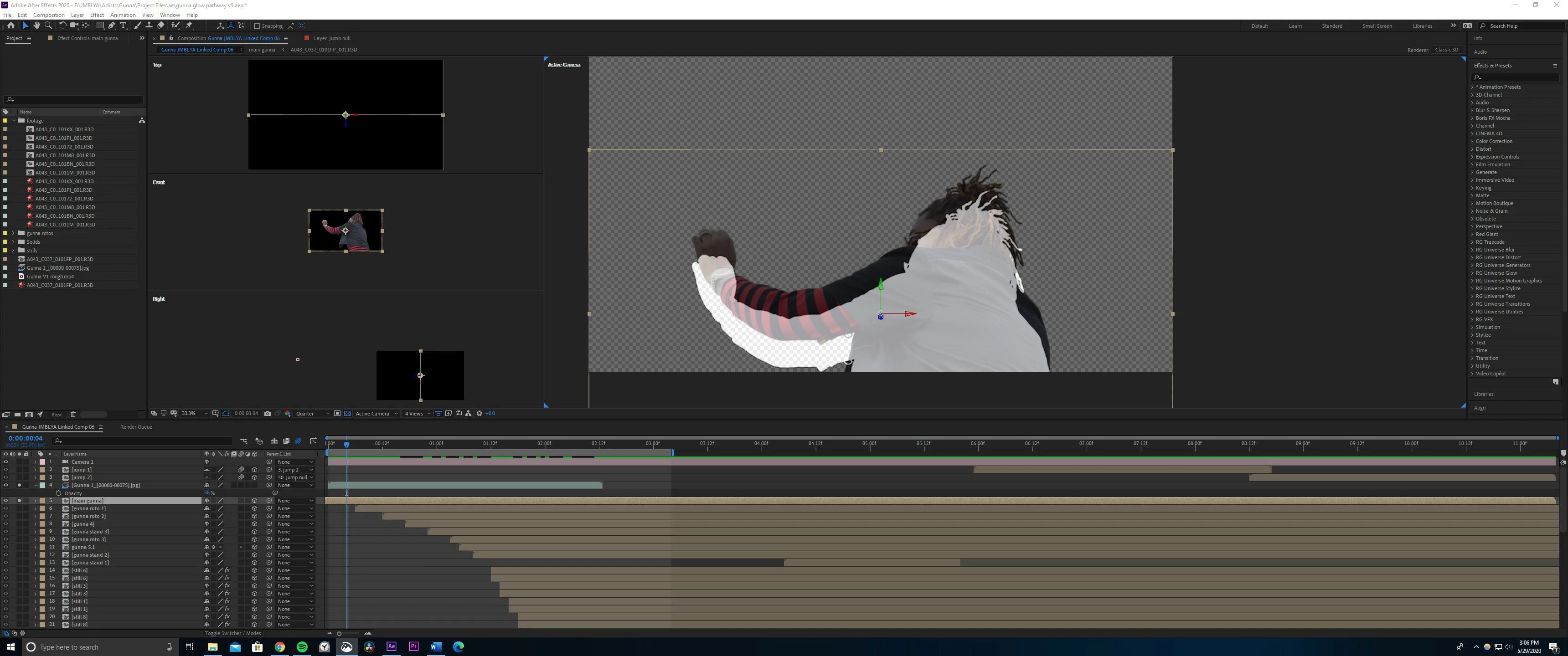Screen dimensions: 1568x656
Task: Select the Clone Stamp tool
Action: 149,26
